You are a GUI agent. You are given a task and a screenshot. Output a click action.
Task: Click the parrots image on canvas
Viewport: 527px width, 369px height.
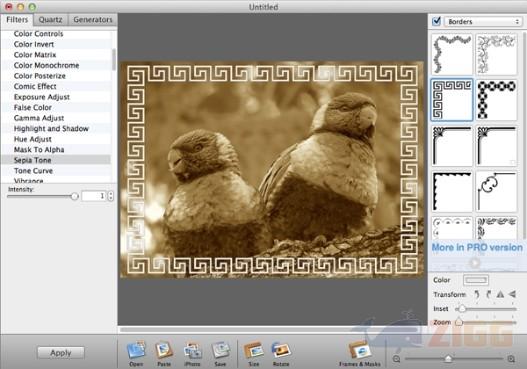pos(272,170)
